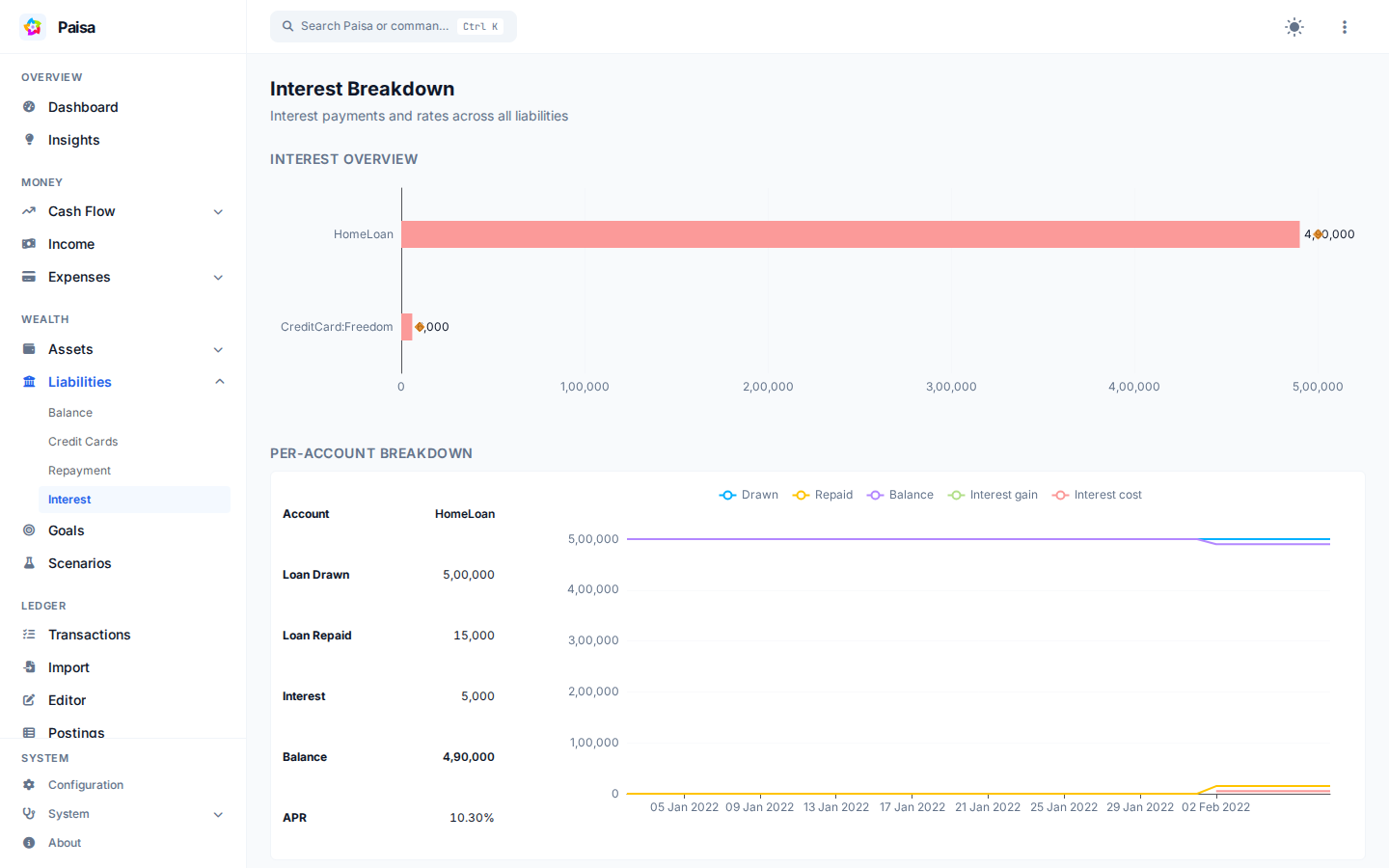This screenshot has height=868, width=1389.
Task: Click the Dashboard sidebar icon
Action: point(29,107)
